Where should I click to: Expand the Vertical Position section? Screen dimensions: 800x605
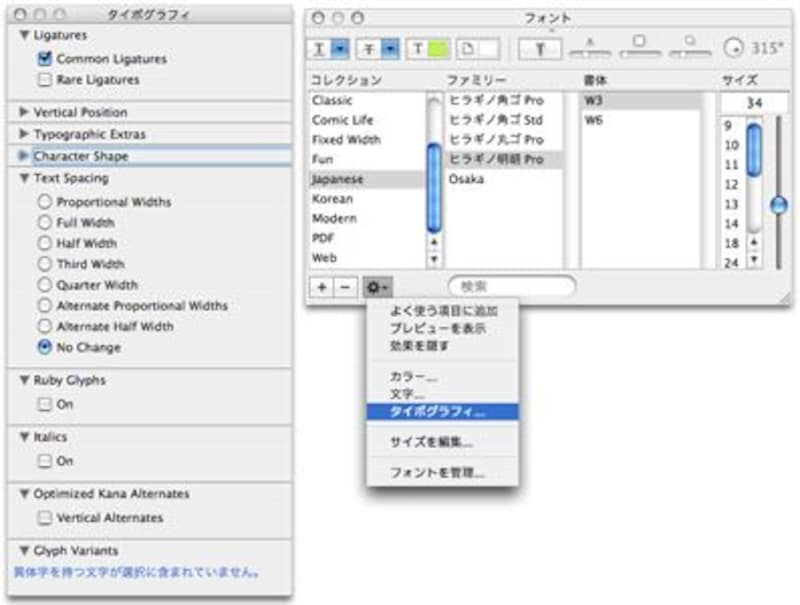24,113
